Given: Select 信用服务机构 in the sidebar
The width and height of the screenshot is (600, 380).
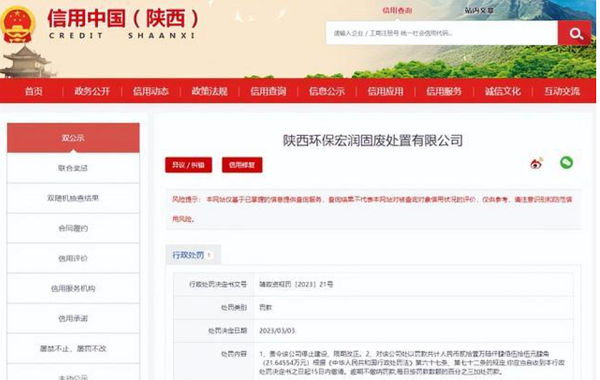Looking at the screenshot, I should click(73, 288).
